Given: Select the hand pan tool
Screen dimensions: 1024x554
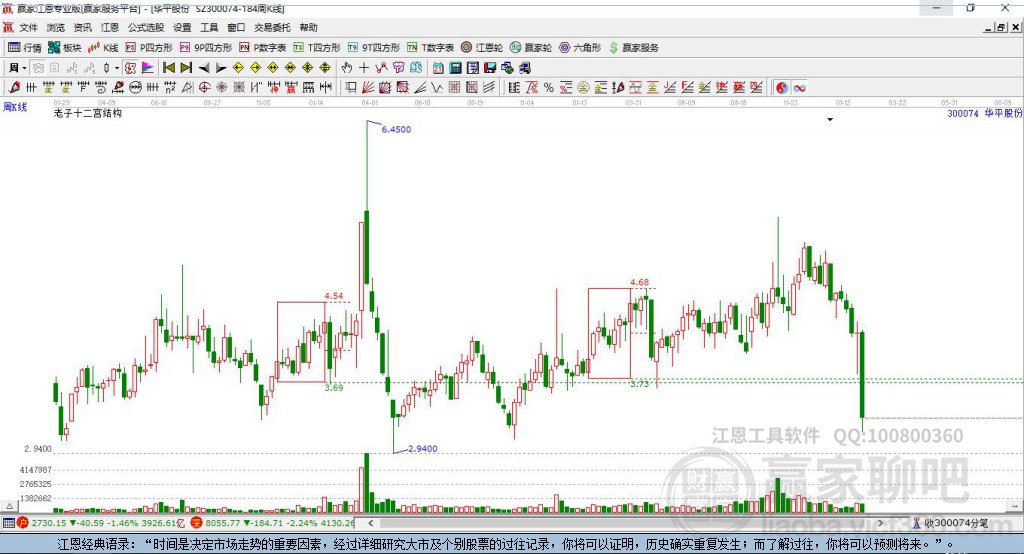Looking at the screenshot, I should [346, 68].
